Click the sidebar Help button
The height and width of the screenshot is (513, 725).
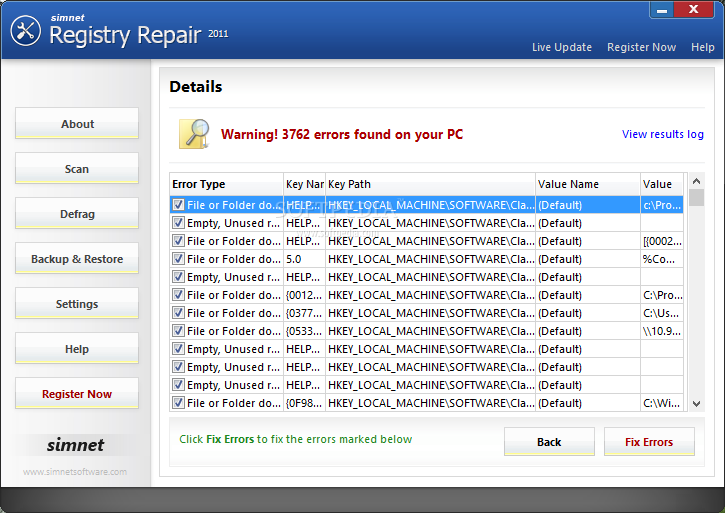click(77, 348)
